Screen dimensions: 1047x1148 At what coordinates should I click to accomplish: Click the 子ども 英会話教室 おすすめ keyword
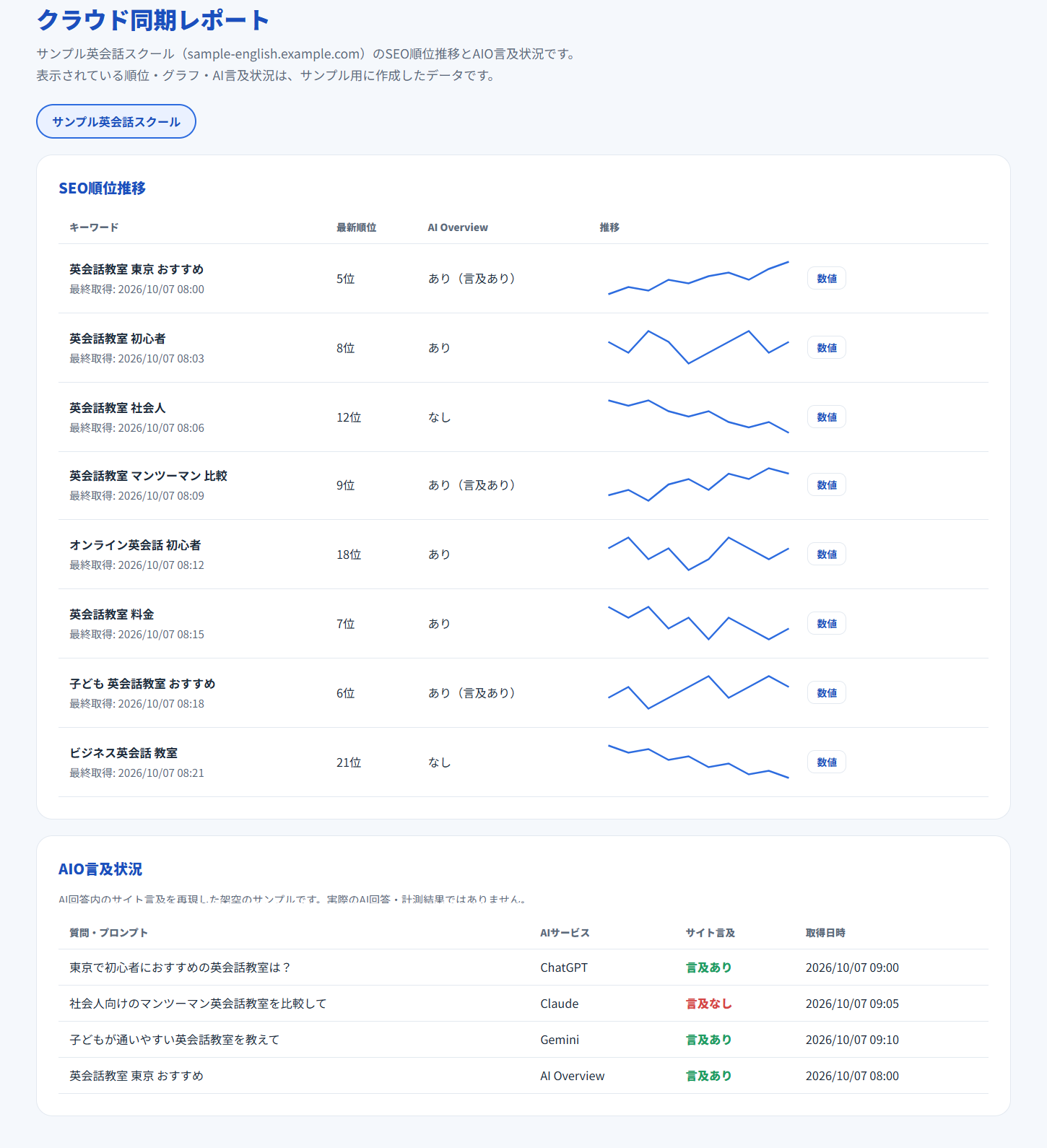coord(142,684)
